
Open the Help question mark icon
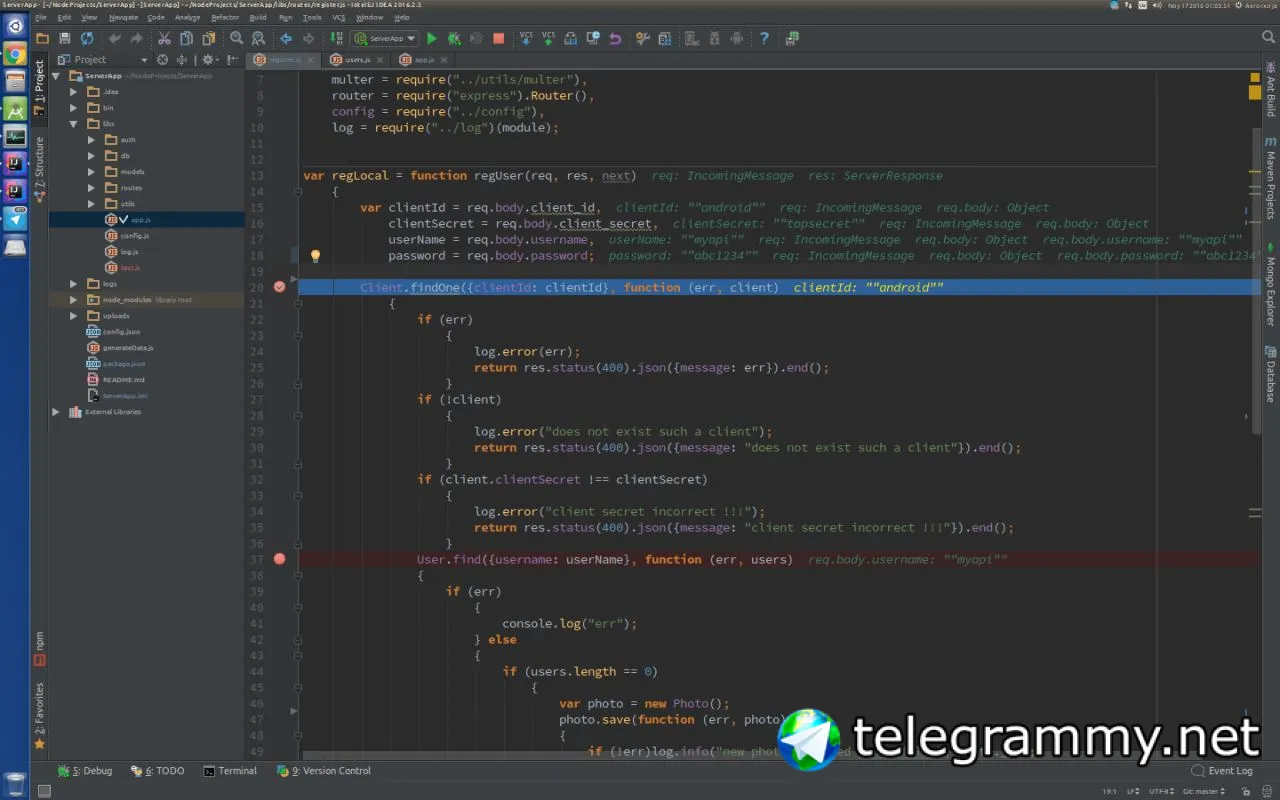764,39
